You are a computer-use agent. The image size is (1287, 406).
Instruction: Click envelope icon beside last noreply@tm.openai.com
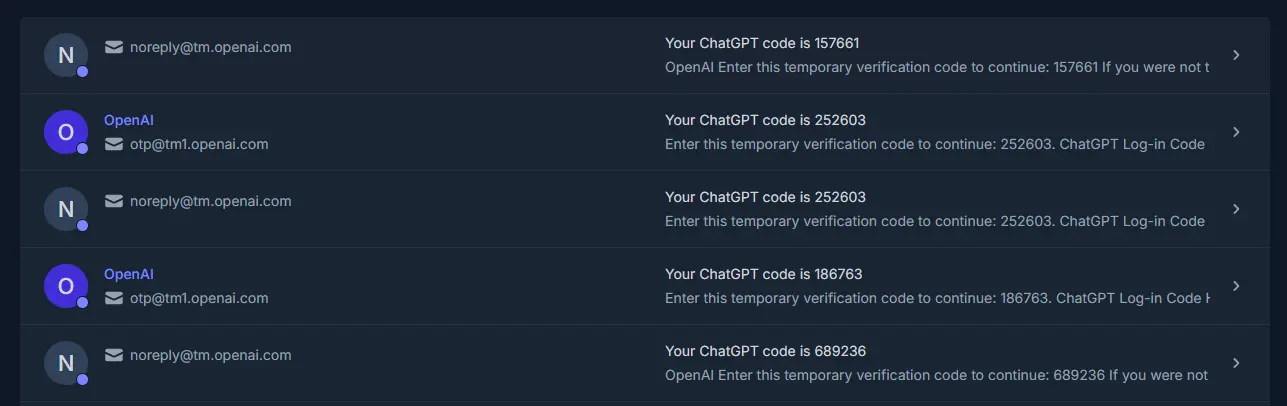114,355
